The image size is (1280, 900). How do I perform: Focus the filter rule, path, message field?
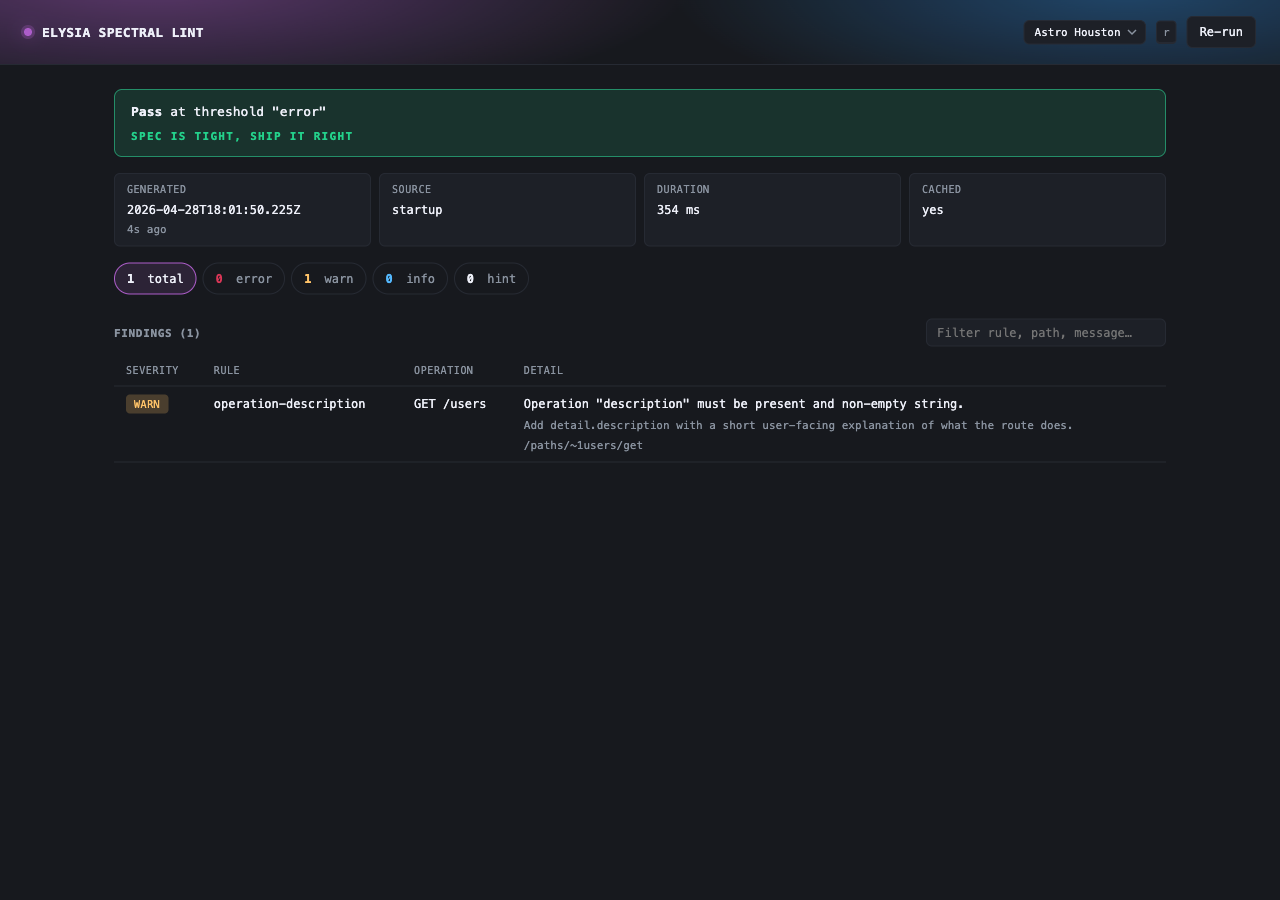pos(1046,333)
